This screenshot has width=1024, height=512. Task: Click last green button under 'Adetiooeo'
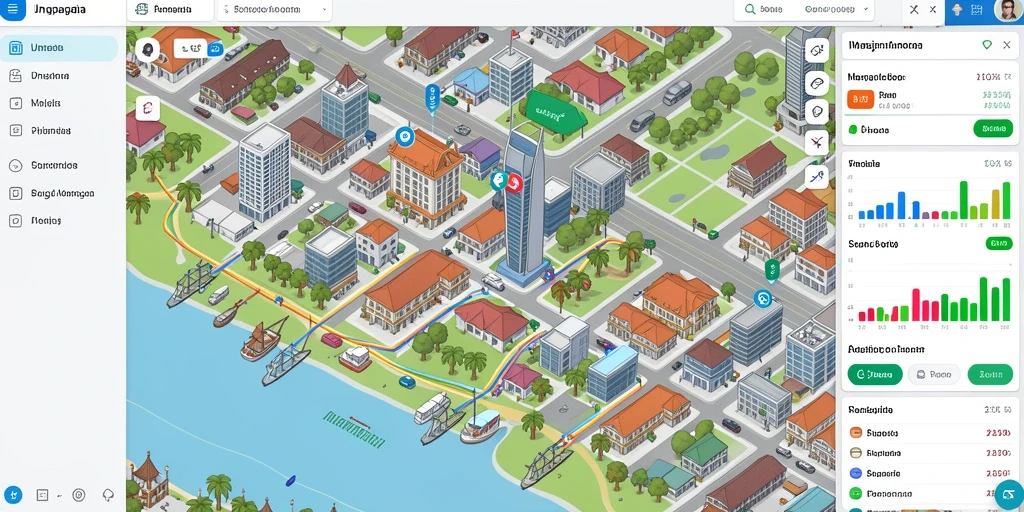[x=990, y=374]
